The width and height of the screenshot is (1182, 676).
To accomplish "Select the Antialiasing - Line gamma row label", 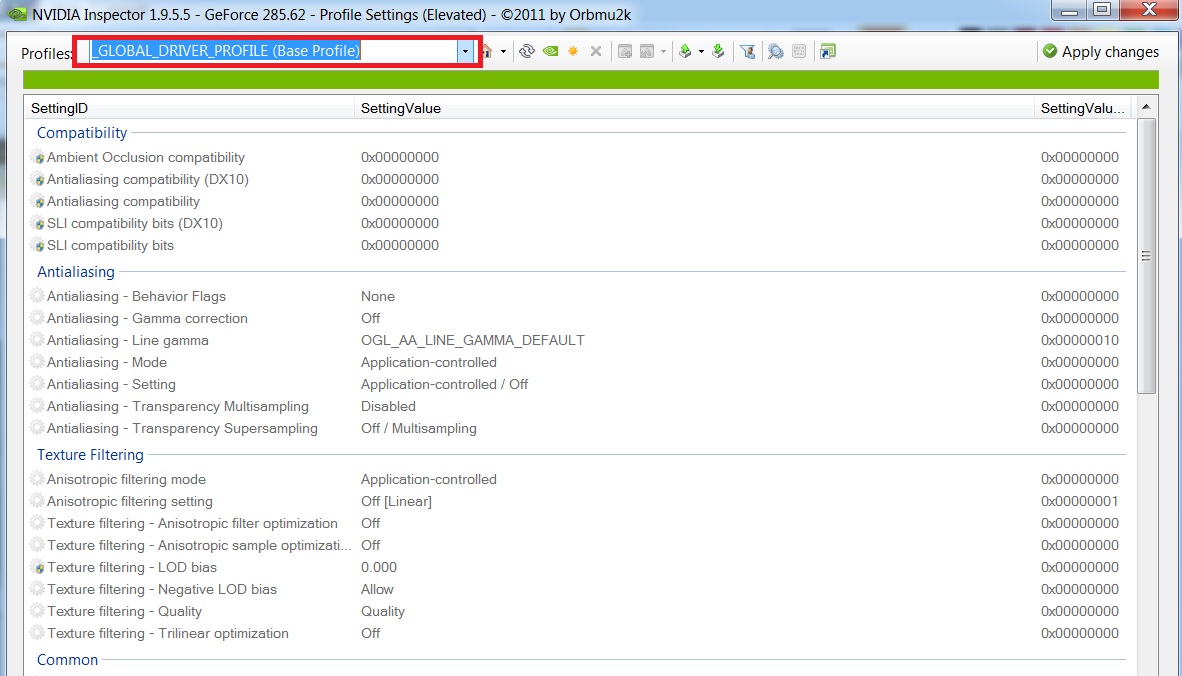I will (127, 340).
